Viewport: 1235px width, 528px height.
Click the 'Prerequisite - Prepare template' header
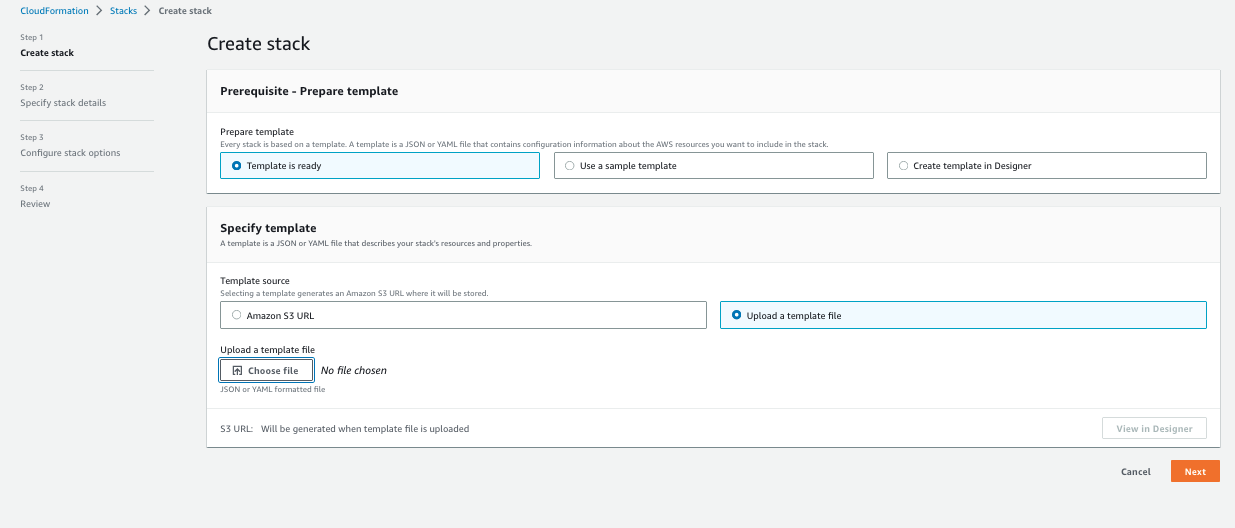click(309, 91)
